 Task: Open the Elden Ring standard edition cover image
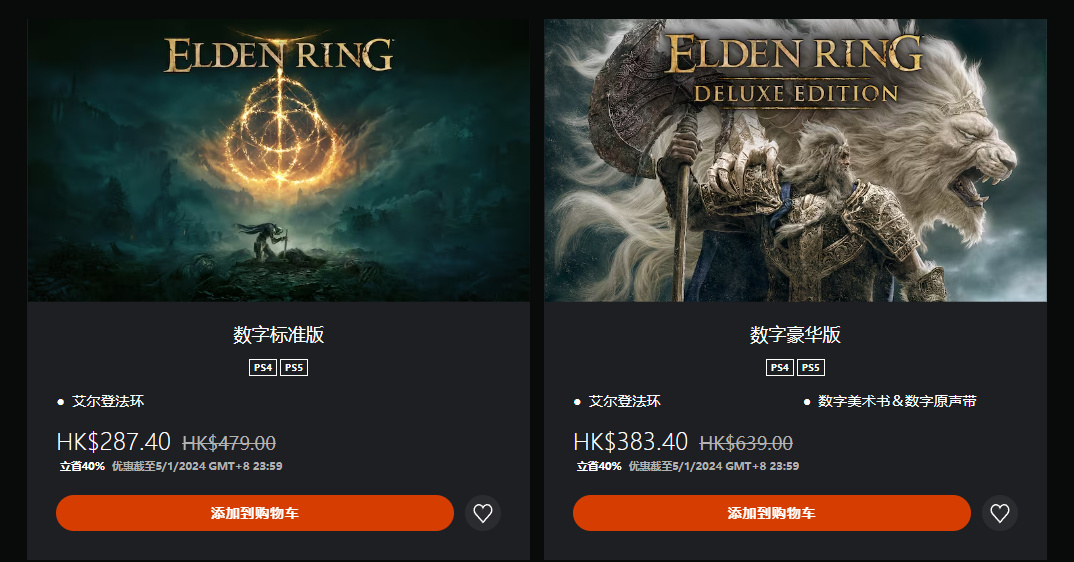pos(279,160)
